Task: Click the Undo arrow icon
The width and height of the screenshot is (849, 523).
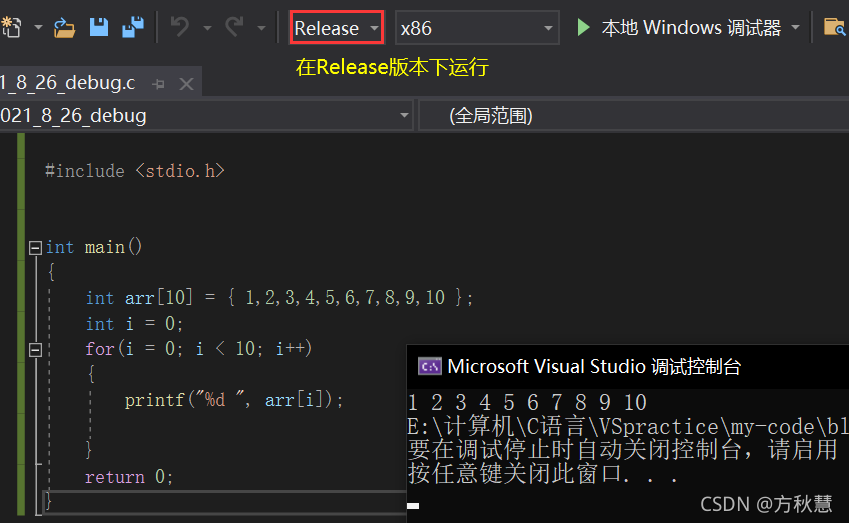Action: [x=180, y=27]
